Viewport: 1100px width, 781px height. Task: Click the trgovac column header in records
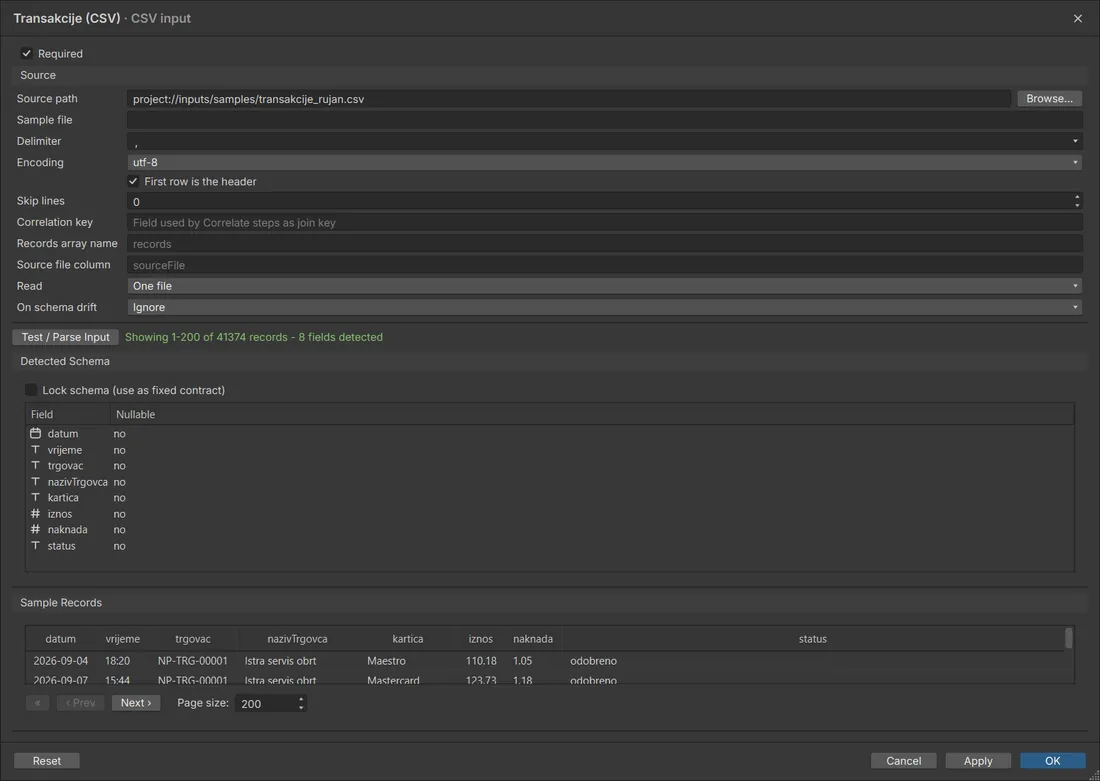tap(193, 639)
